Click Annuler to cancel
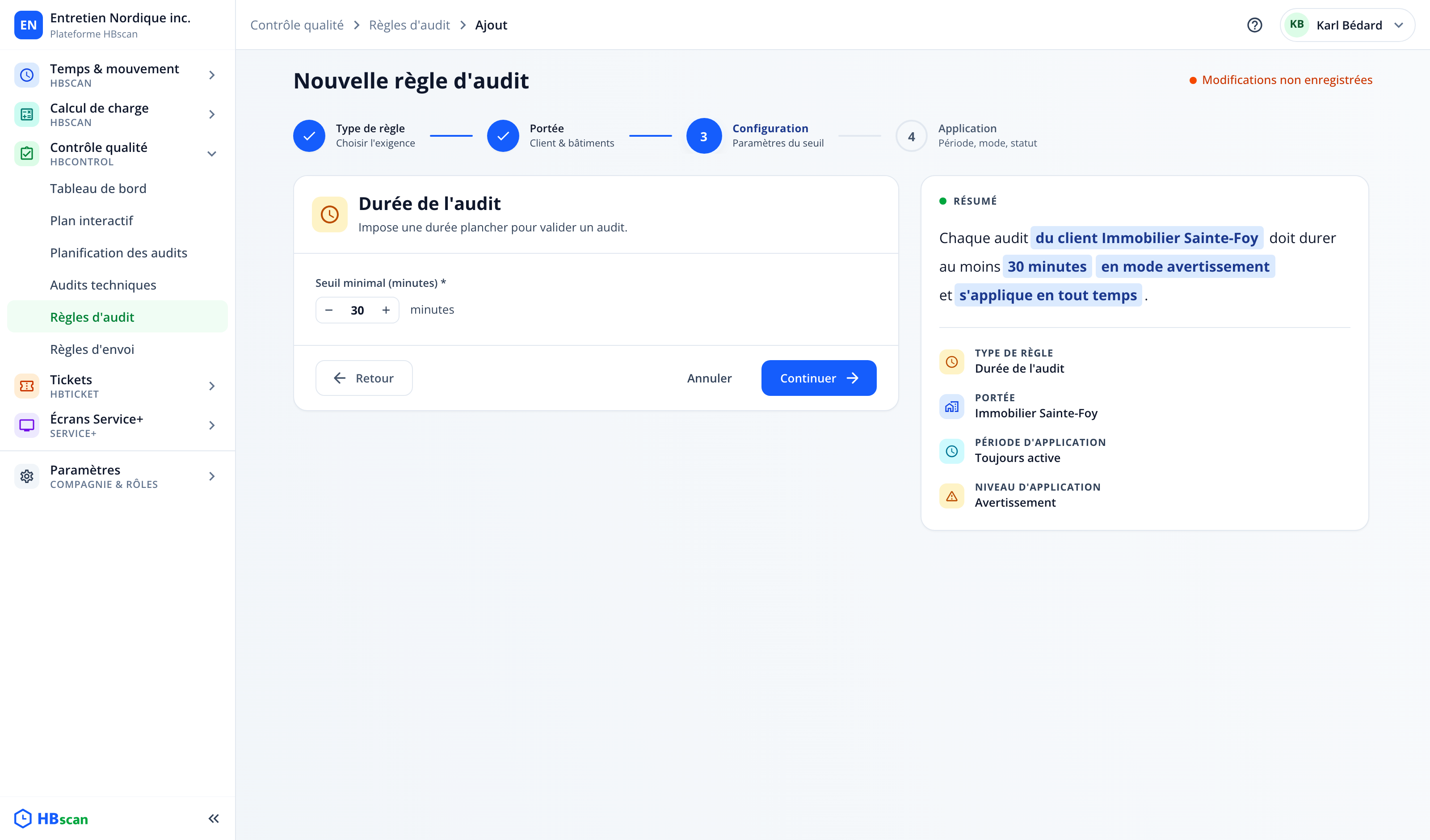Screen dimensions: 1430x840 [x=709, y=378]
